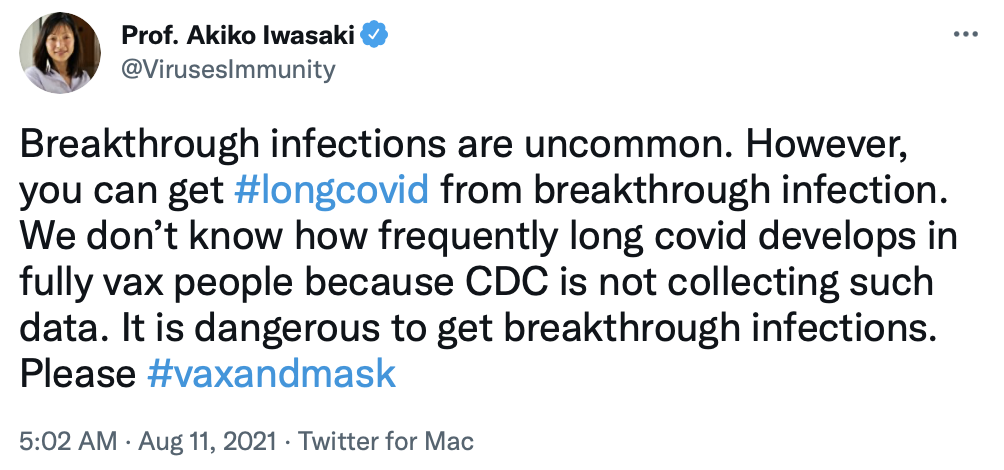
Task: Follow the #vaxandmask hashtag link
Action: pyautogui.click(x=271, y=374)
